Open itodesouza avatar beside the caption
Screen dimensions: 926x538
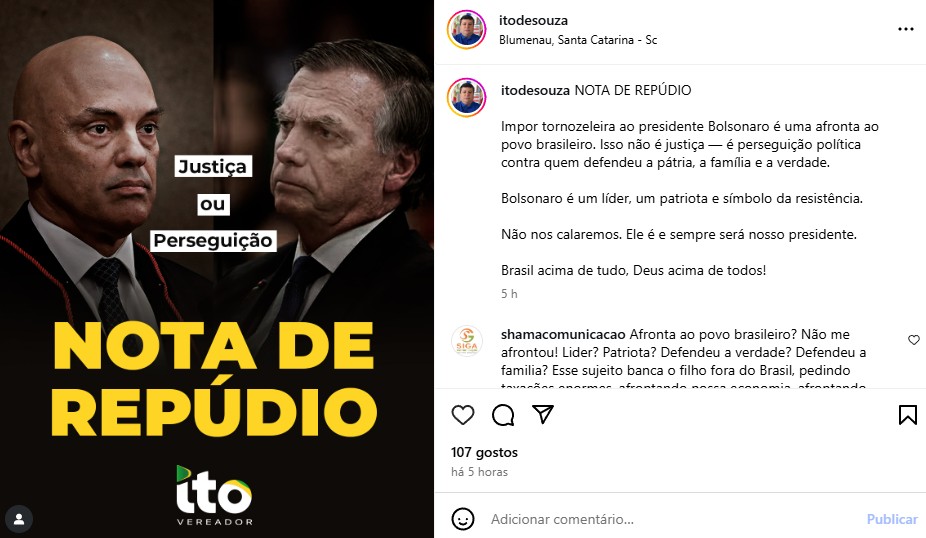[466, 97]
